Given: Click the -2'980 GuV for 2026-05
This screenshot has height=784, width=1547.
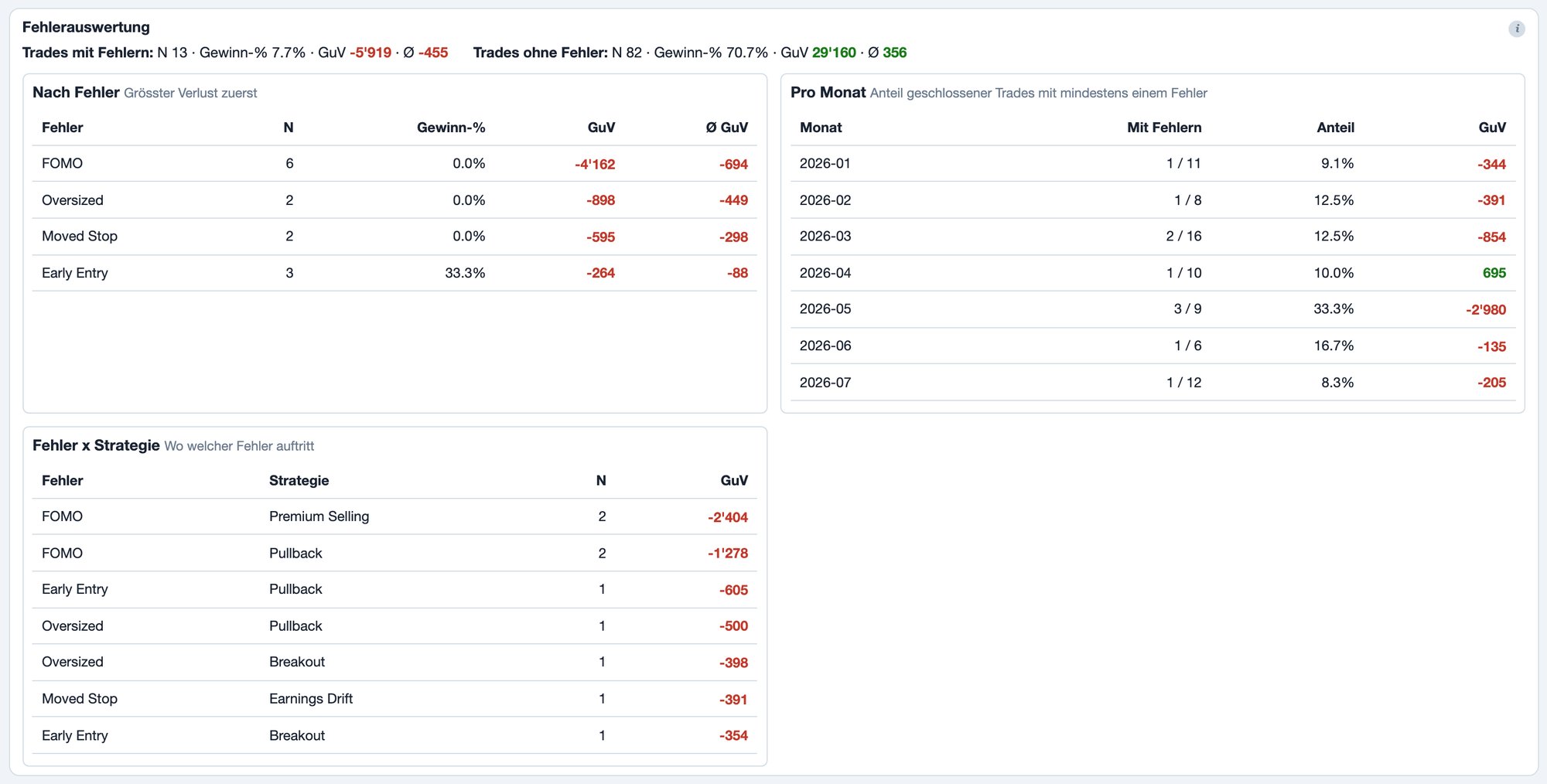Looking at the screenshot, I should click(x=1486, y=309).
